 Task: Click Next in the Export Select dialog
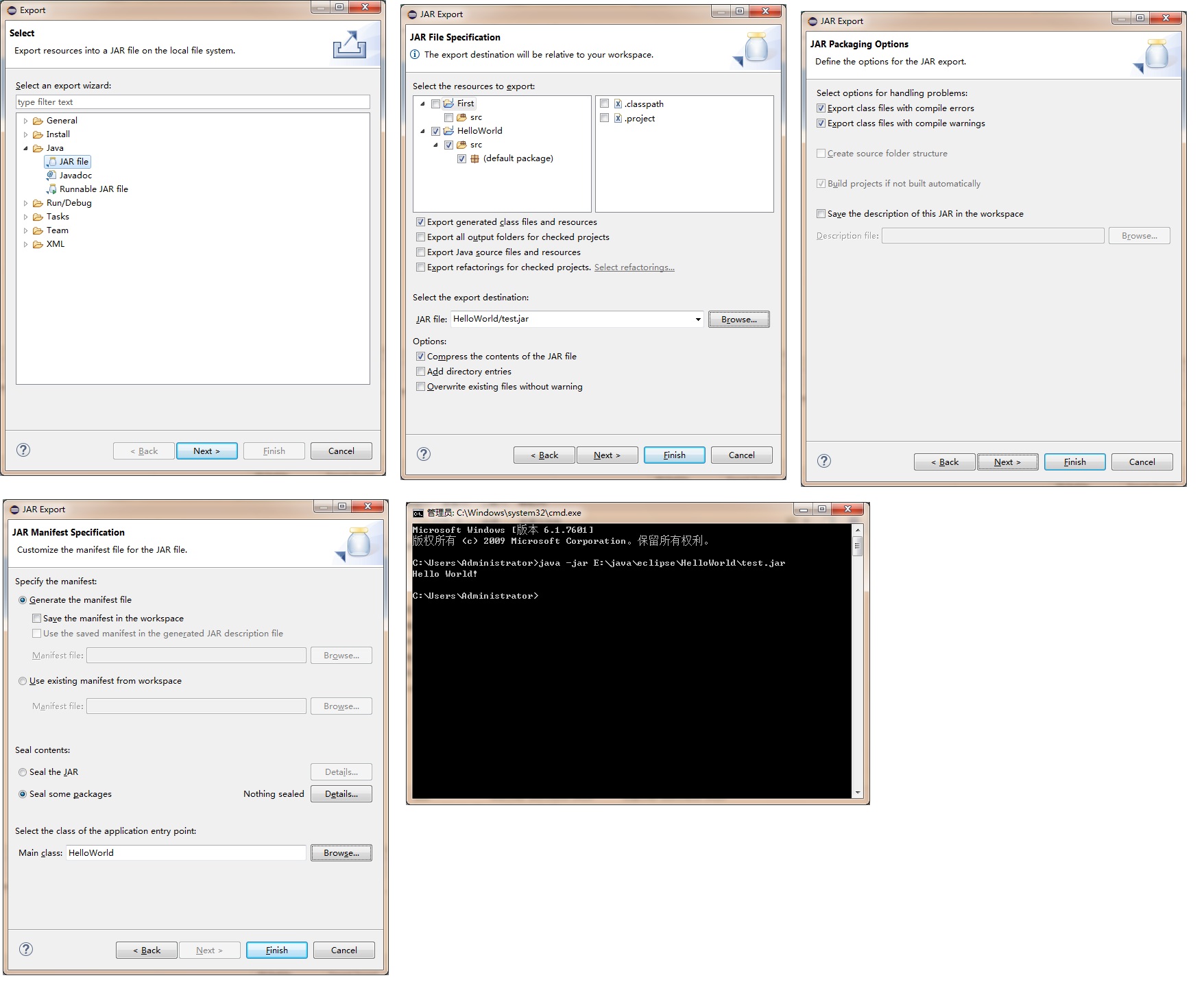[206, 451]
